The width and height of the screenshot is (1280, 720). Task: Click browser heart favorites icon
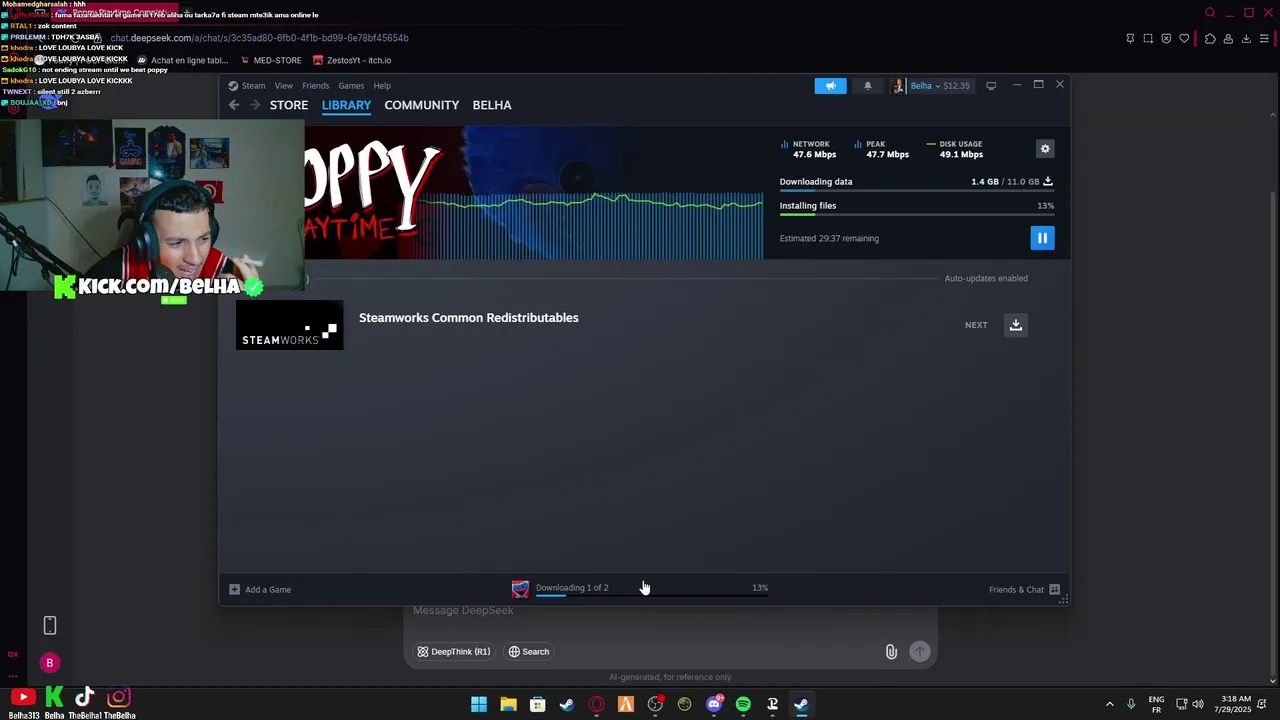click(1185, 39)
